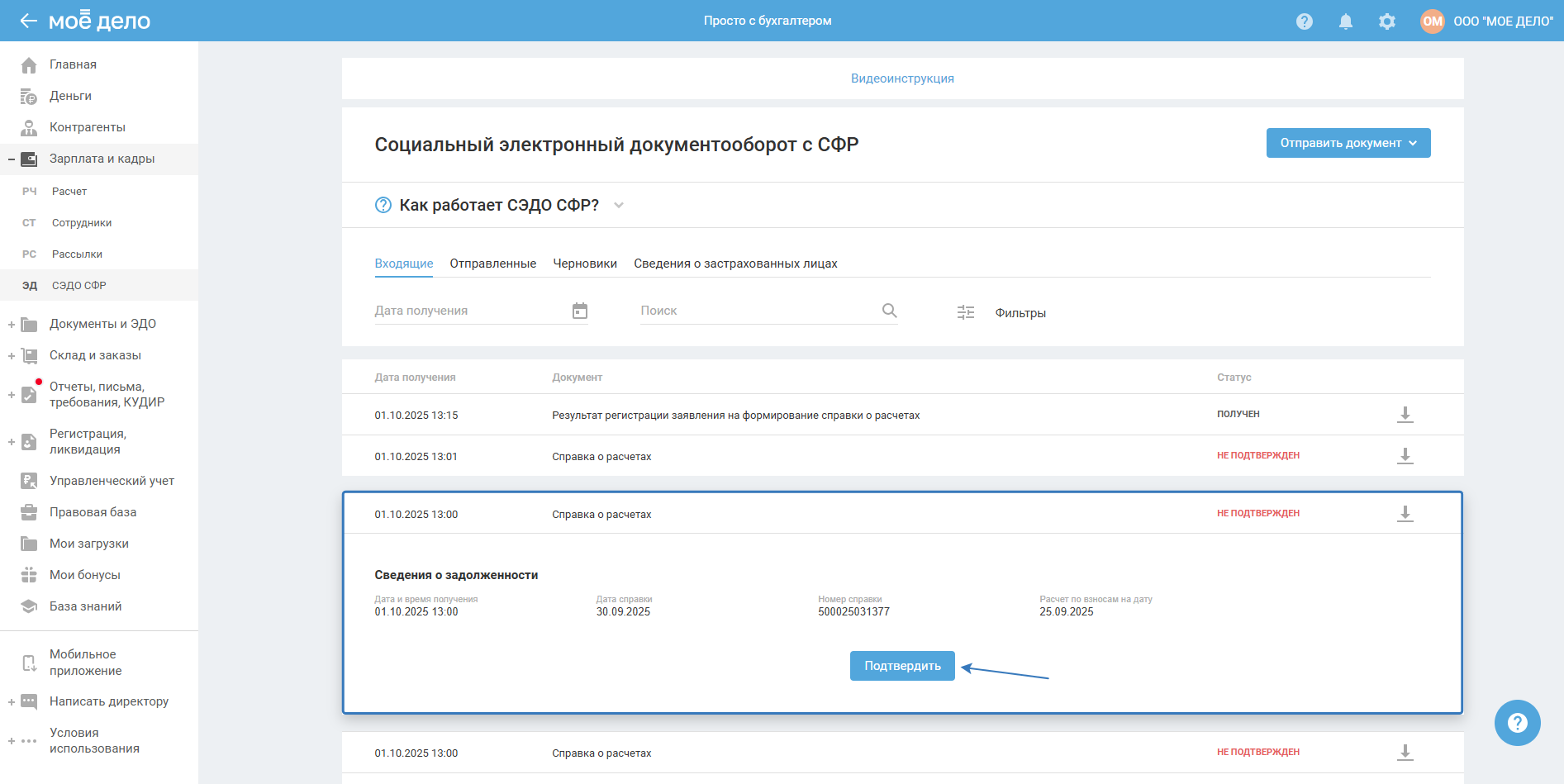Image resolution: width=1564 pixels, height=784 pixels.
Task: Click the База знаний graduation cap icon
Action: (29, 606)
